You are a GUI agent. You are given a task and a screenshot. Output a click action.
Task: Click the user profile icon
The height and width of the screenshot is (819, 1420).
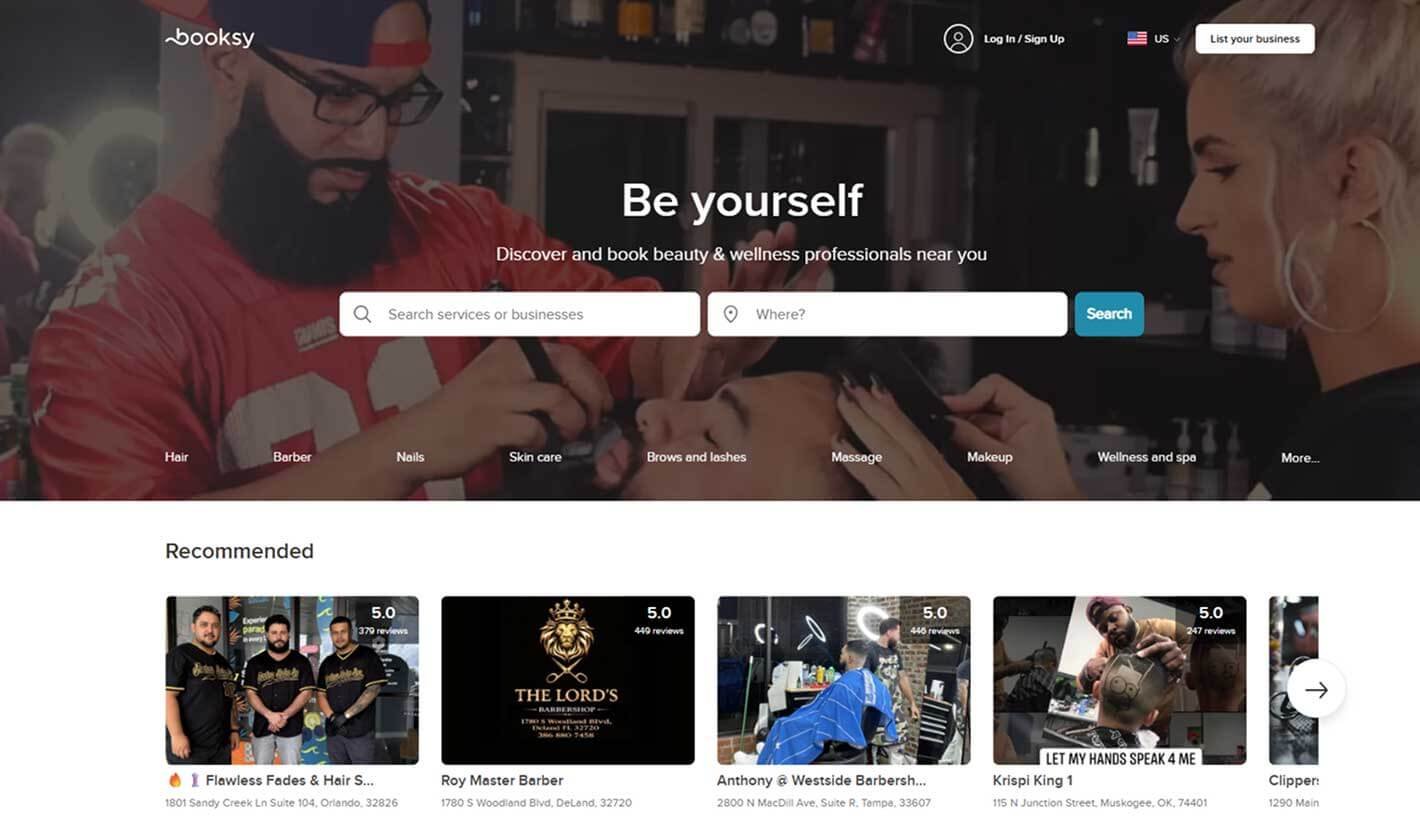tap(958, 39)
